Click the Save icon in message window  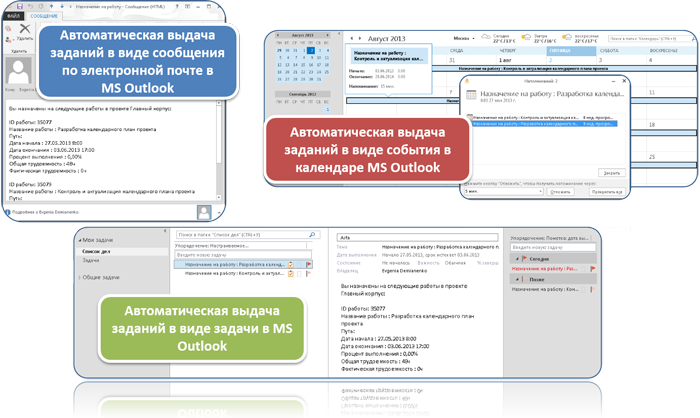pyautogui.click(x=19, y=7)
